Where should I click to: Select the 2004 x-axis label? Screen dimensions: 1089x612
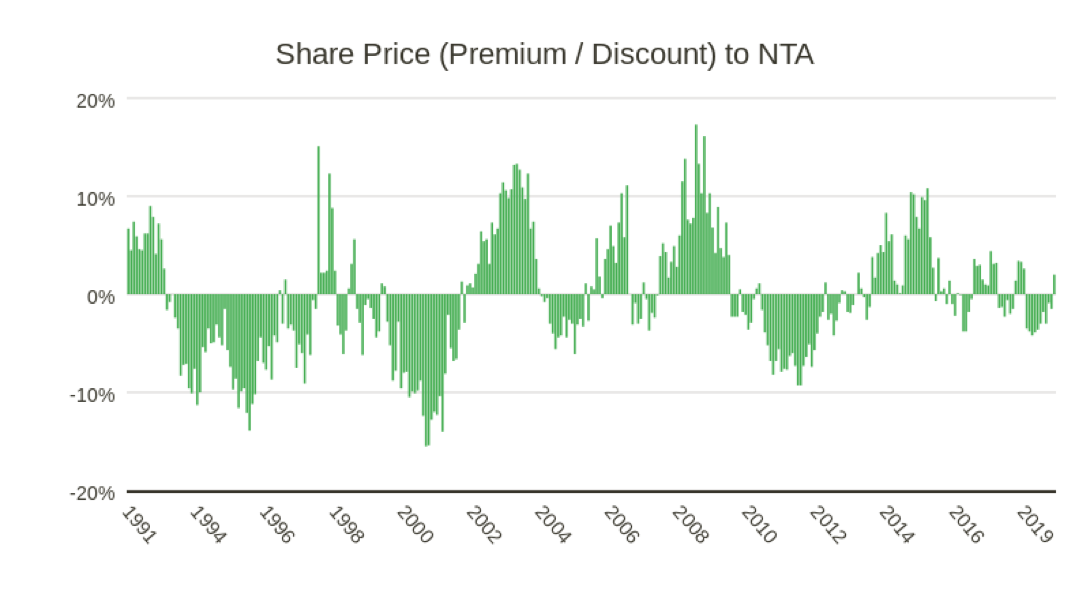(x=552, y=525)
